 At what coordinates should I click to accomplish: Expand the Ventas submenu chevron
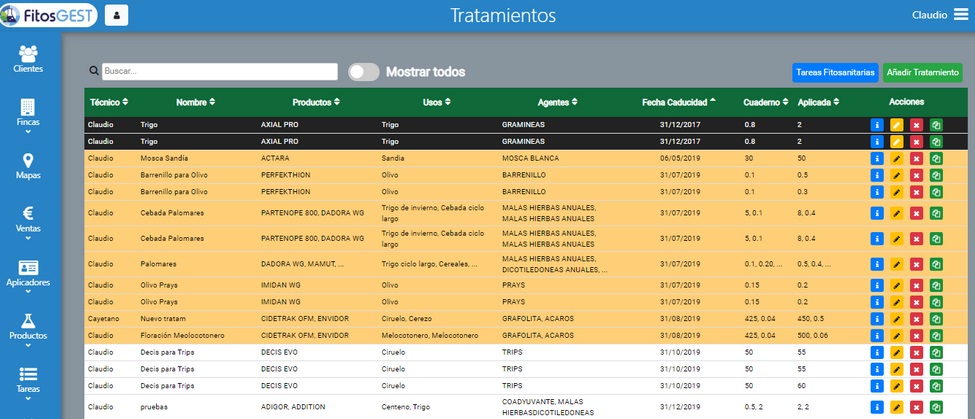pyautogui.click(x=28, y=238)
